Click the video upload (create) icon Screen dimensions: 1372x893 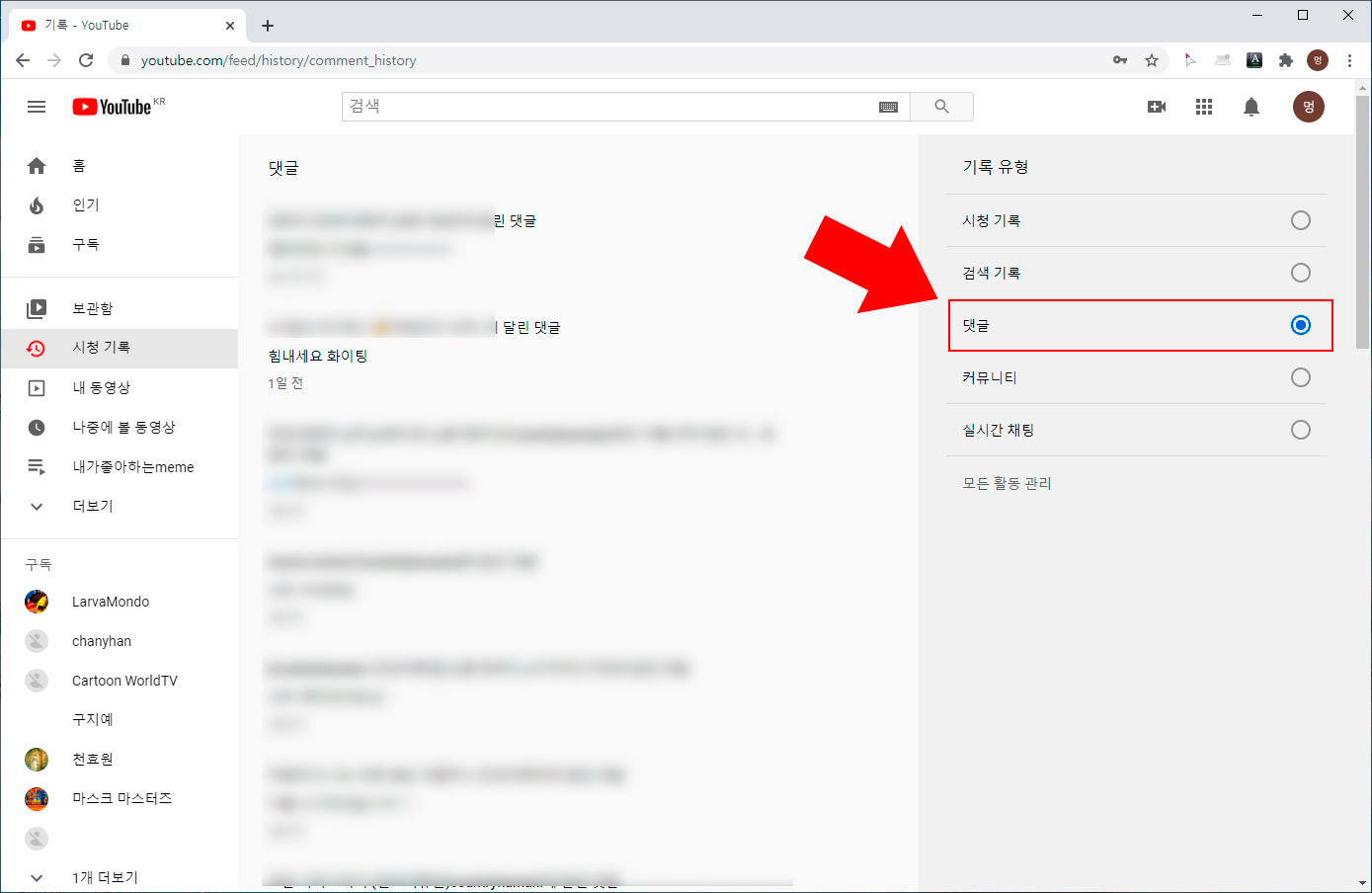coord(1156,107)
